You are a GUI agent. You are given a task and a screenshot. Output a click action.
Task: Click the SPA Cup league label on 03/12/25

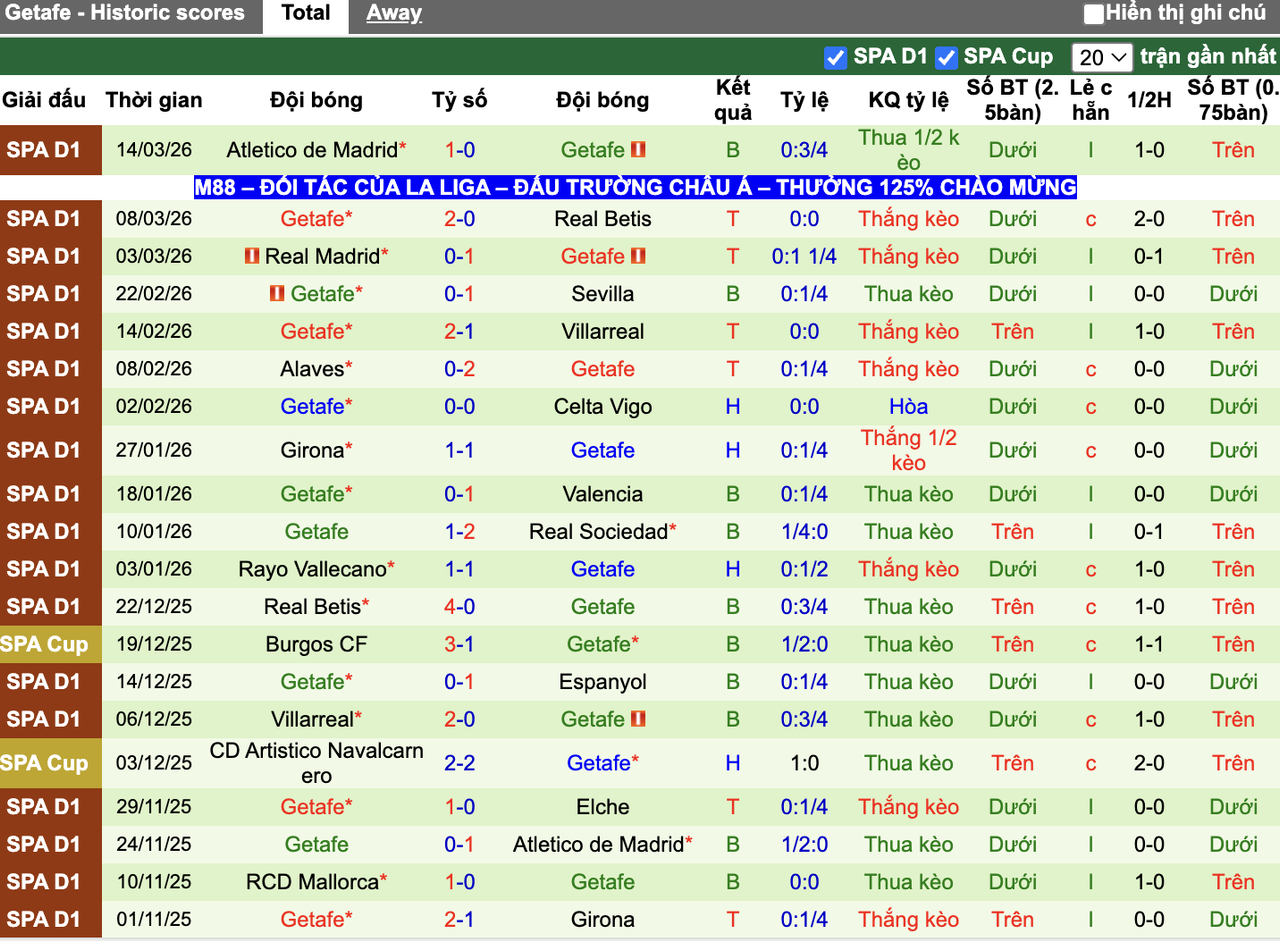[44, 763]
